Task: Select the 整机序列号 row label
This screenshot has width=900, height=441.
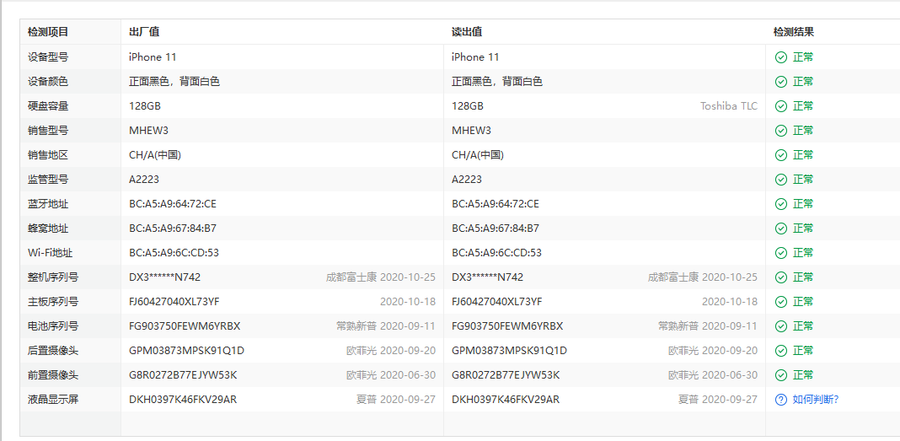Action: click(53, 277)
